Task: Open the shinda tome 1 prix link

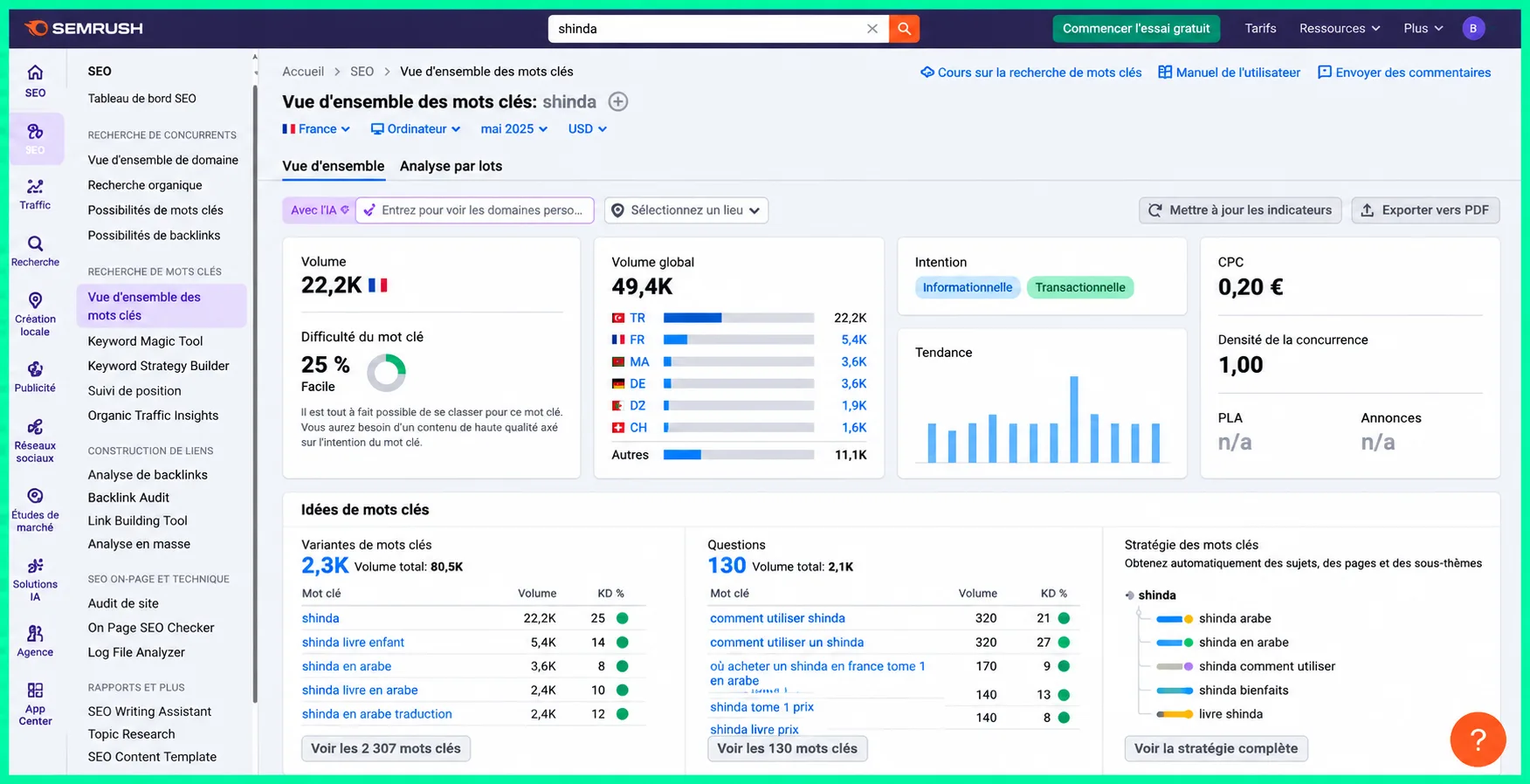Action: click(x=762, y=707)
